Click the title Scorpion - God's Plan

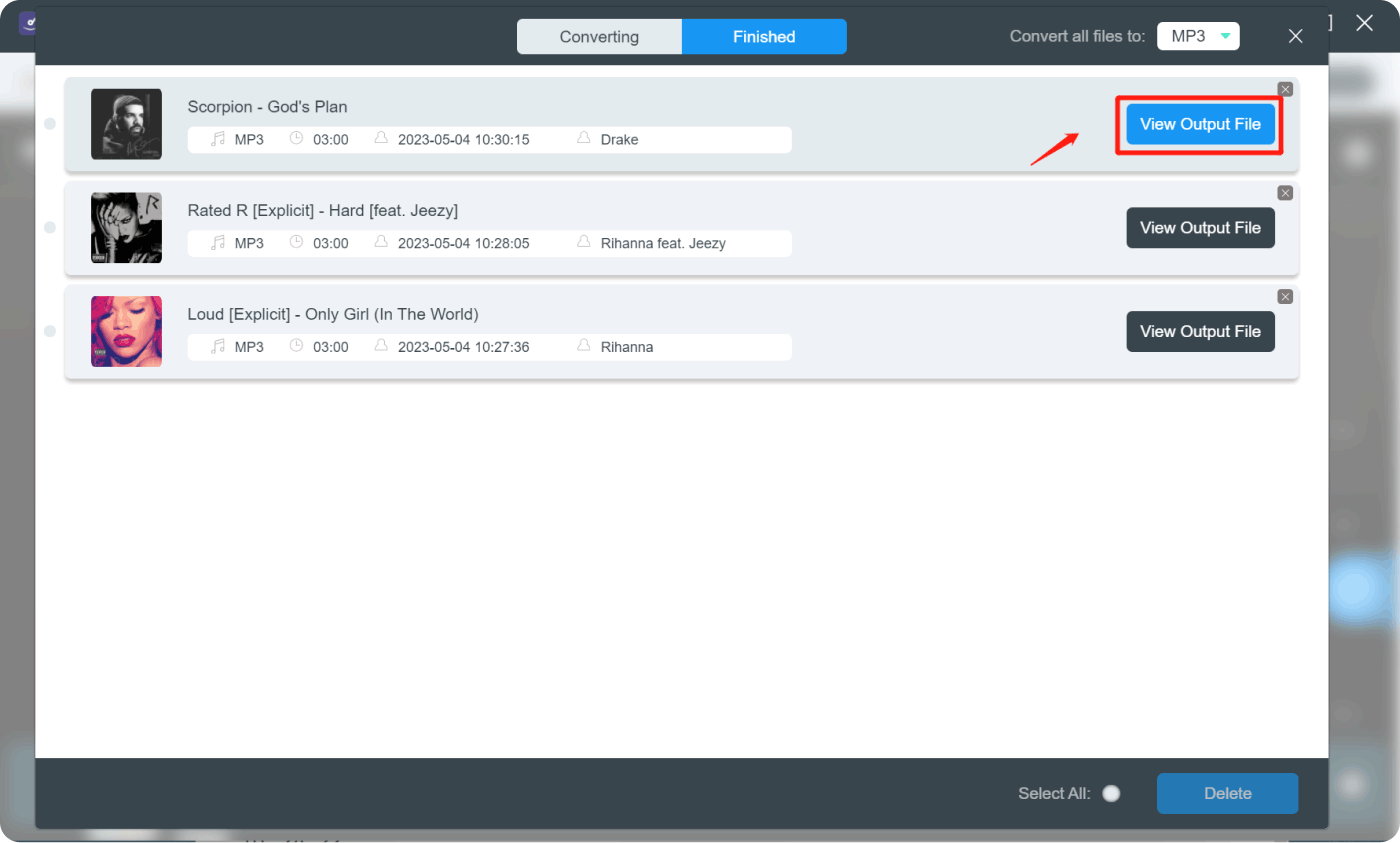pyautogui.click(x=268, y=107)
